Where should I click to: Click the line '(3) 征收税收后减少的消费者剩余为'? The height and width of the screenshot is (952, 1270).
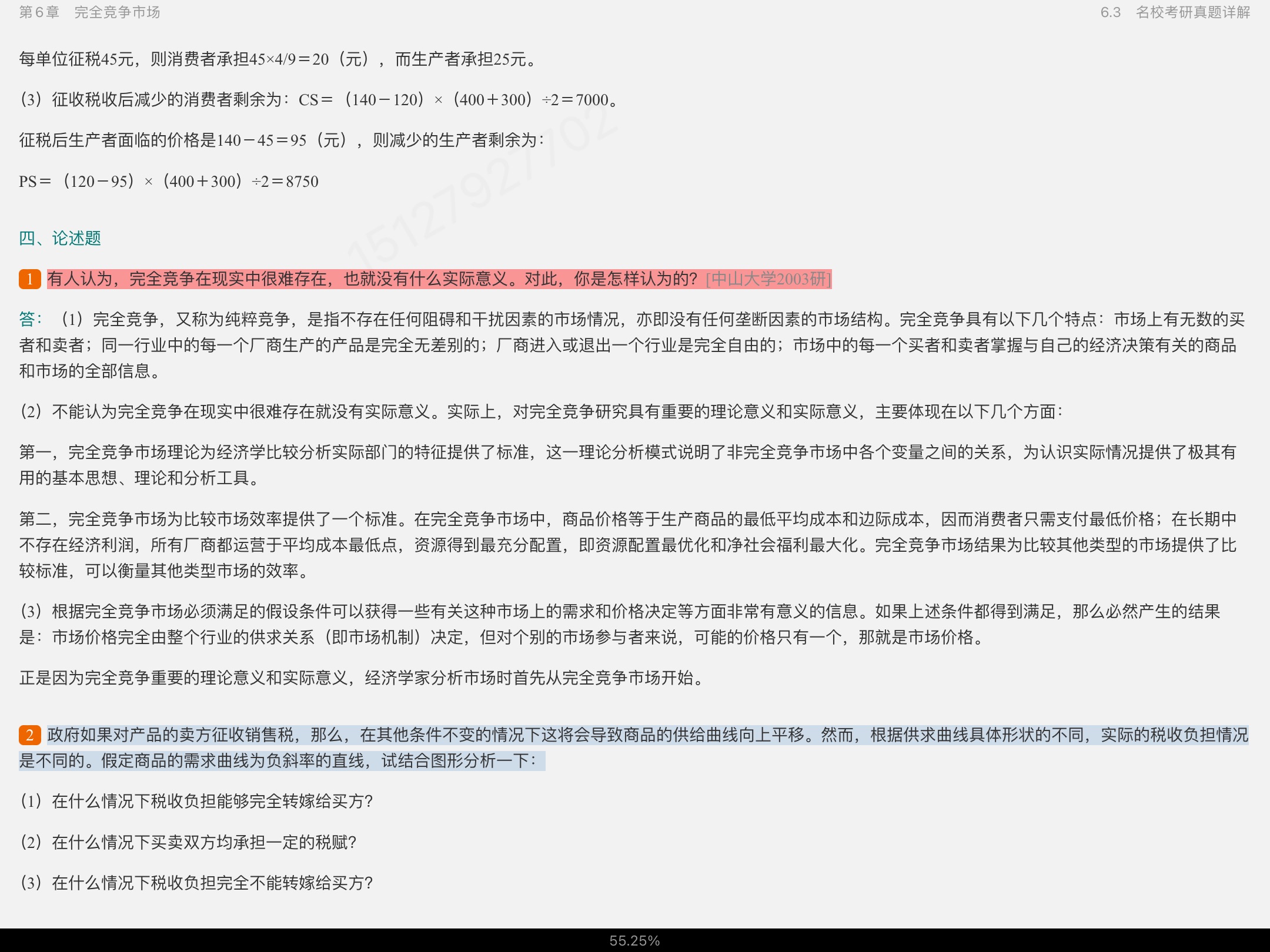tap(319, 99)
